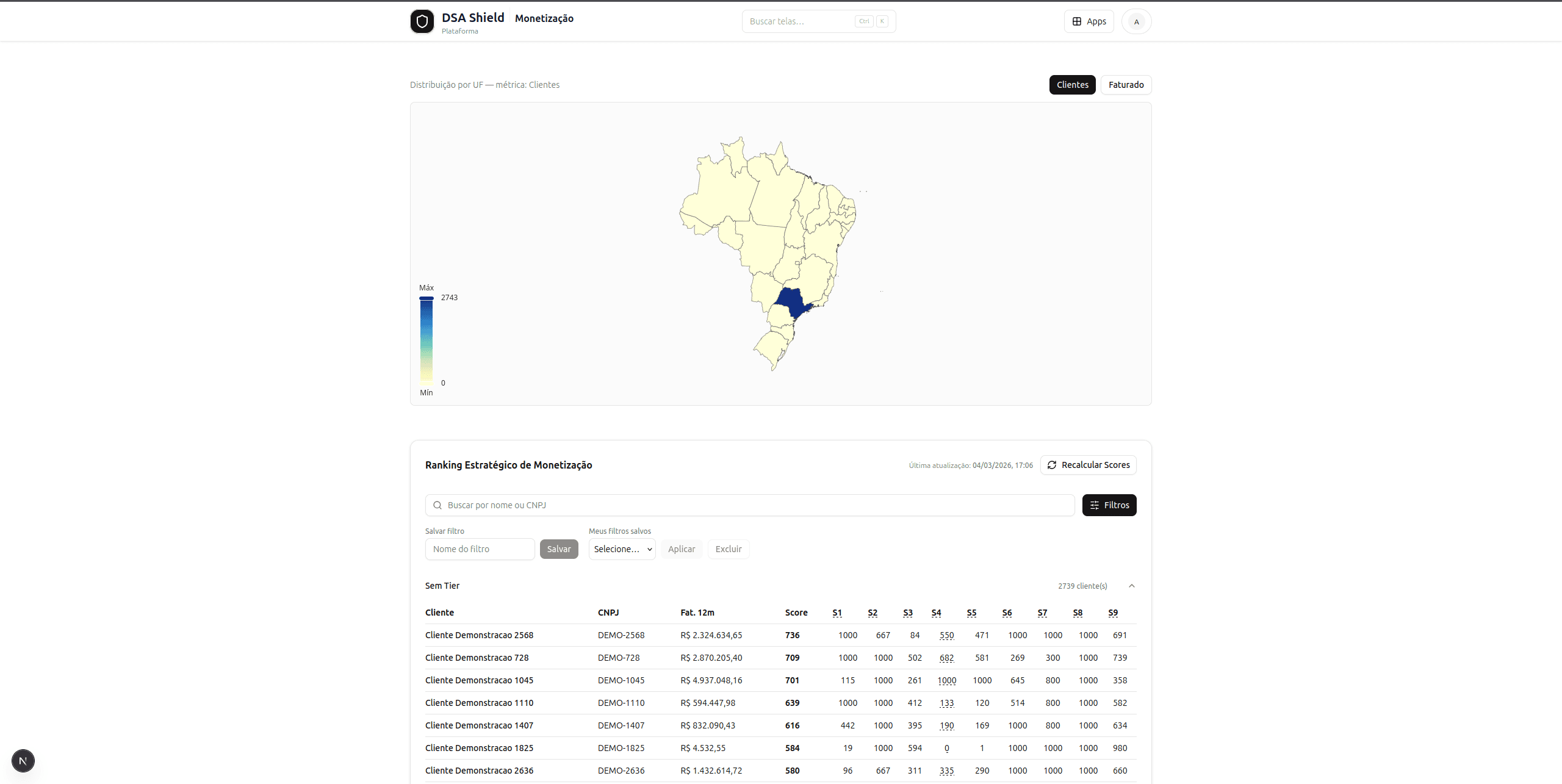This screenshot has height=784, width=1562.
Task: Click the Aplicar saved filter button
Action: (x=682, y=549)
